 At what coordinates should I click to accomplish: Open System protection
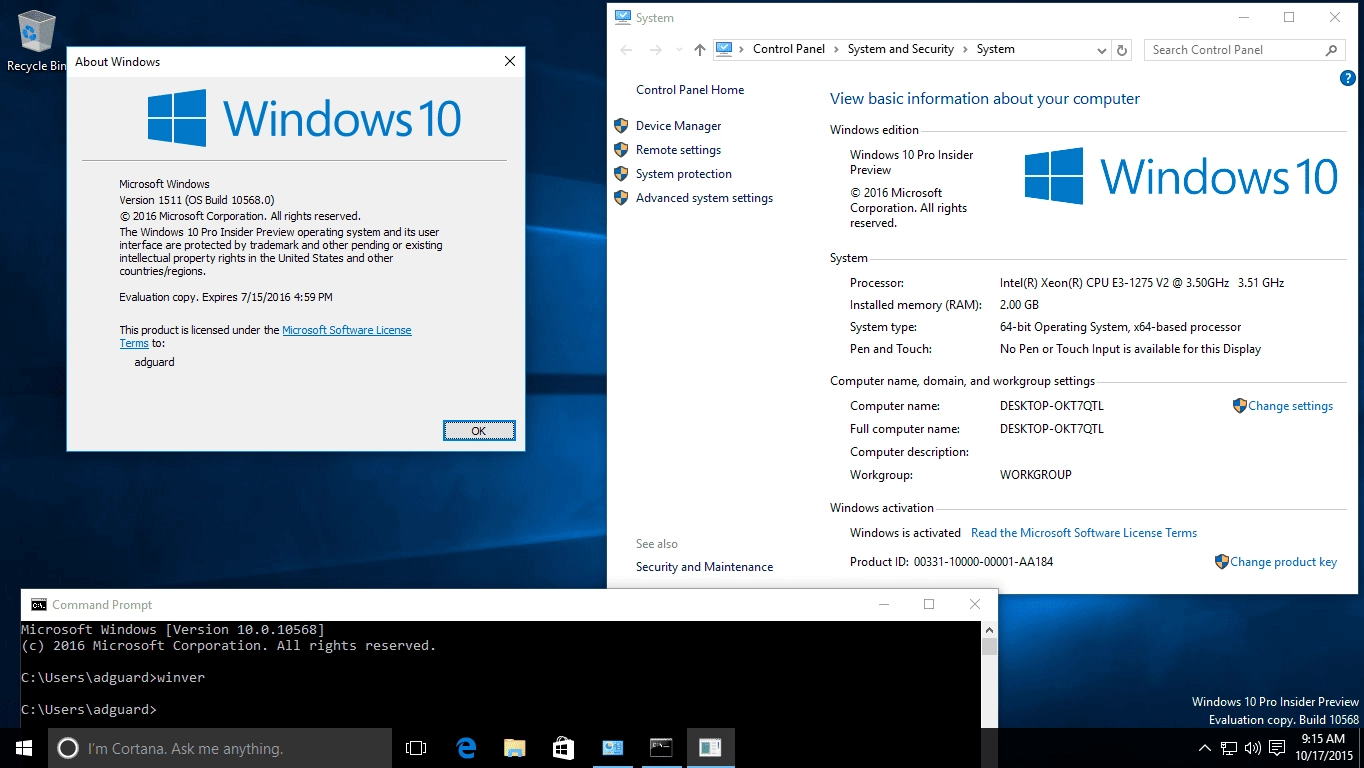[683, 174]
